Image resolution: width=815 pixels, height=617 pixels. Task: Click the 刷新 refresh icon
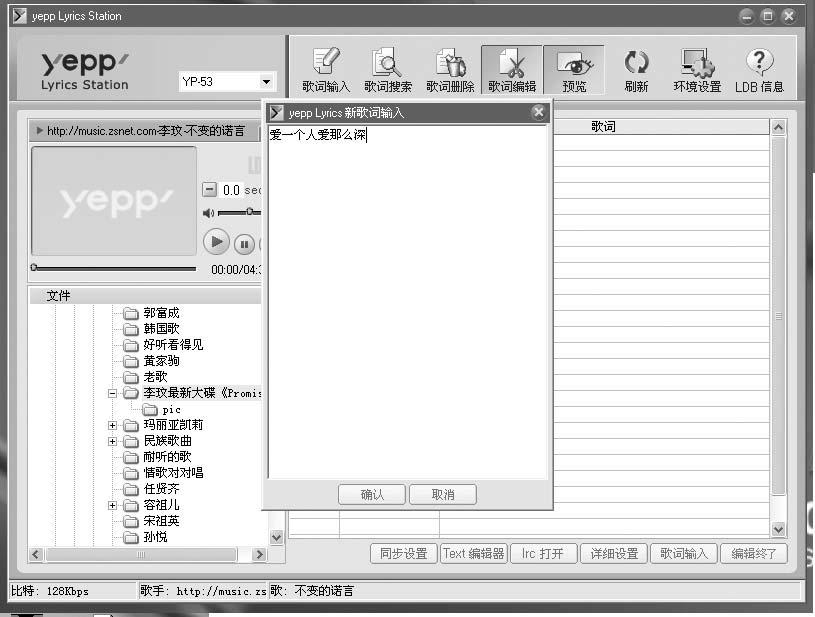pos(636,70)
